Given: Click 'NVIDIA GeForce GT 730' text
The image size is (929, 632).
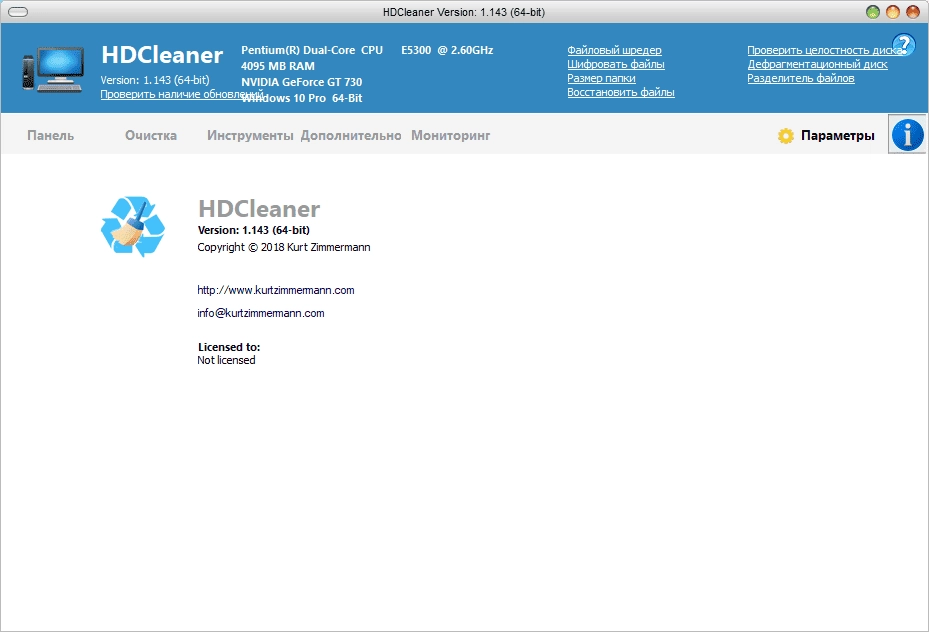Looking at the screenshot, I should (302, 82).
